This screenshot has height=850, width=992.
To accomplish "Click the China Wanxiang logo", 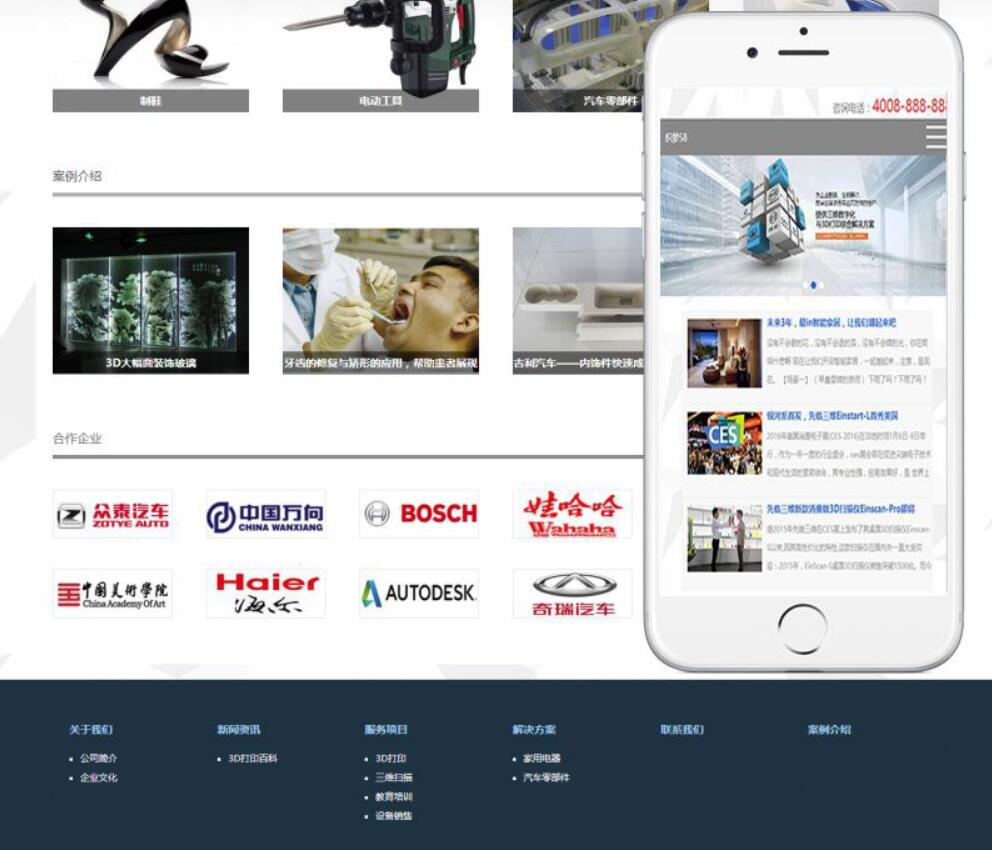I will click(x=265, y=514).
